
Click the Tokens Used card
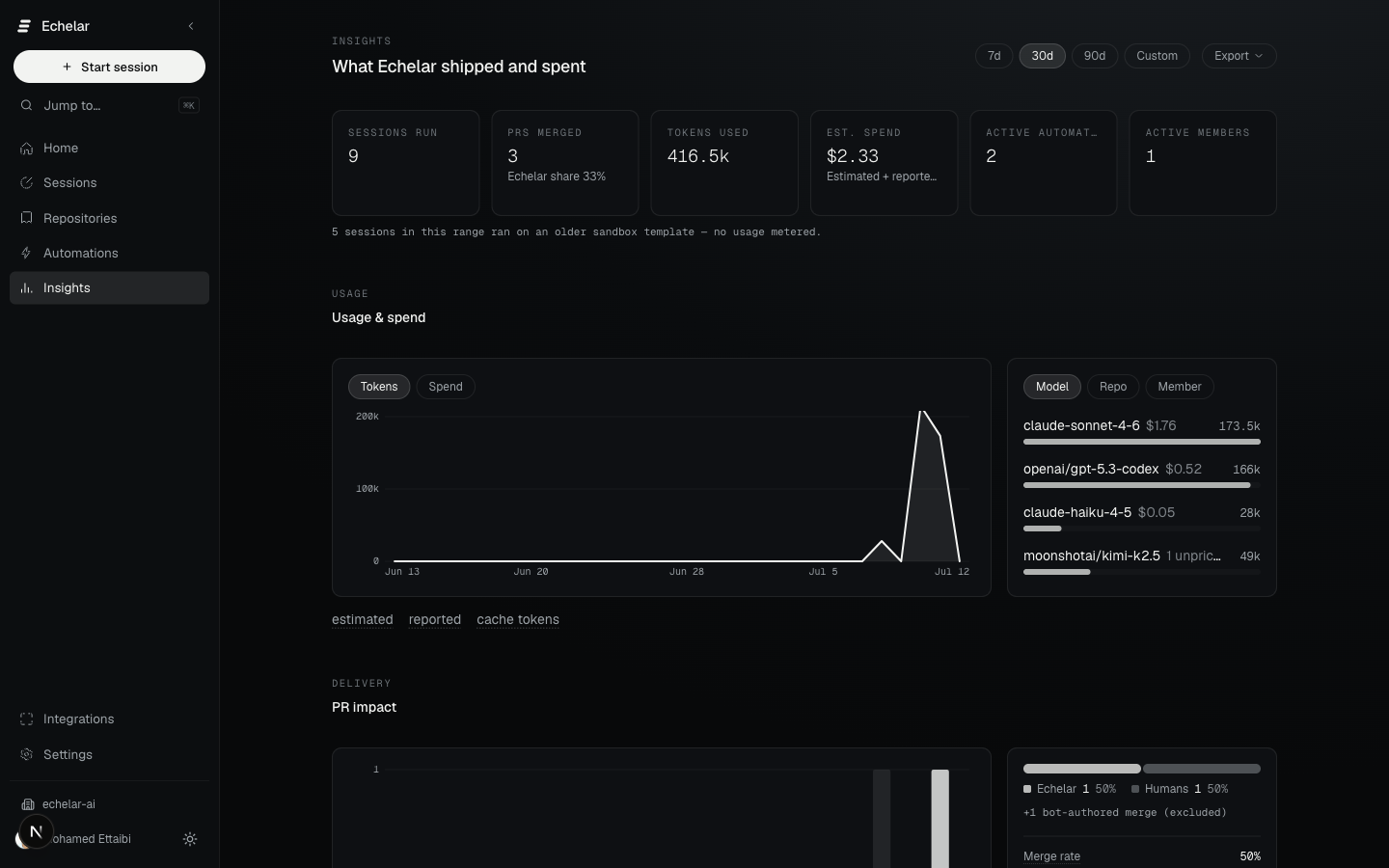pyautogui.click(x=724, y=163)
